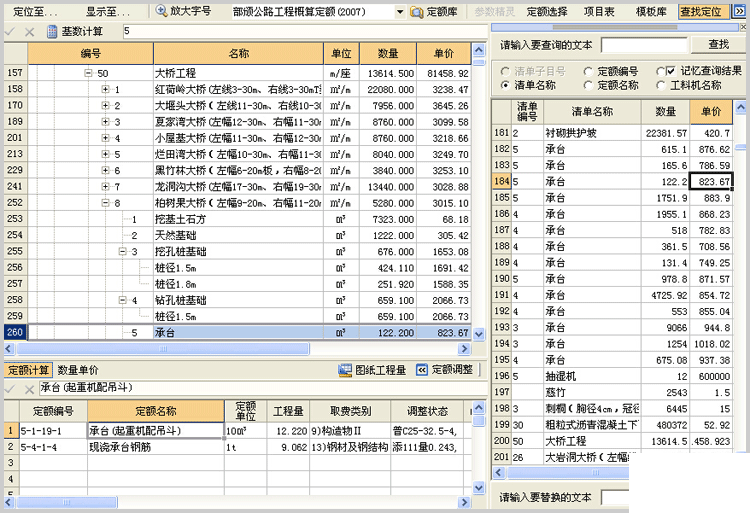Image resolution: width=750 pixels, height=513 pixels.
Task: Click the 显示至... button
Action: [108, 11]
